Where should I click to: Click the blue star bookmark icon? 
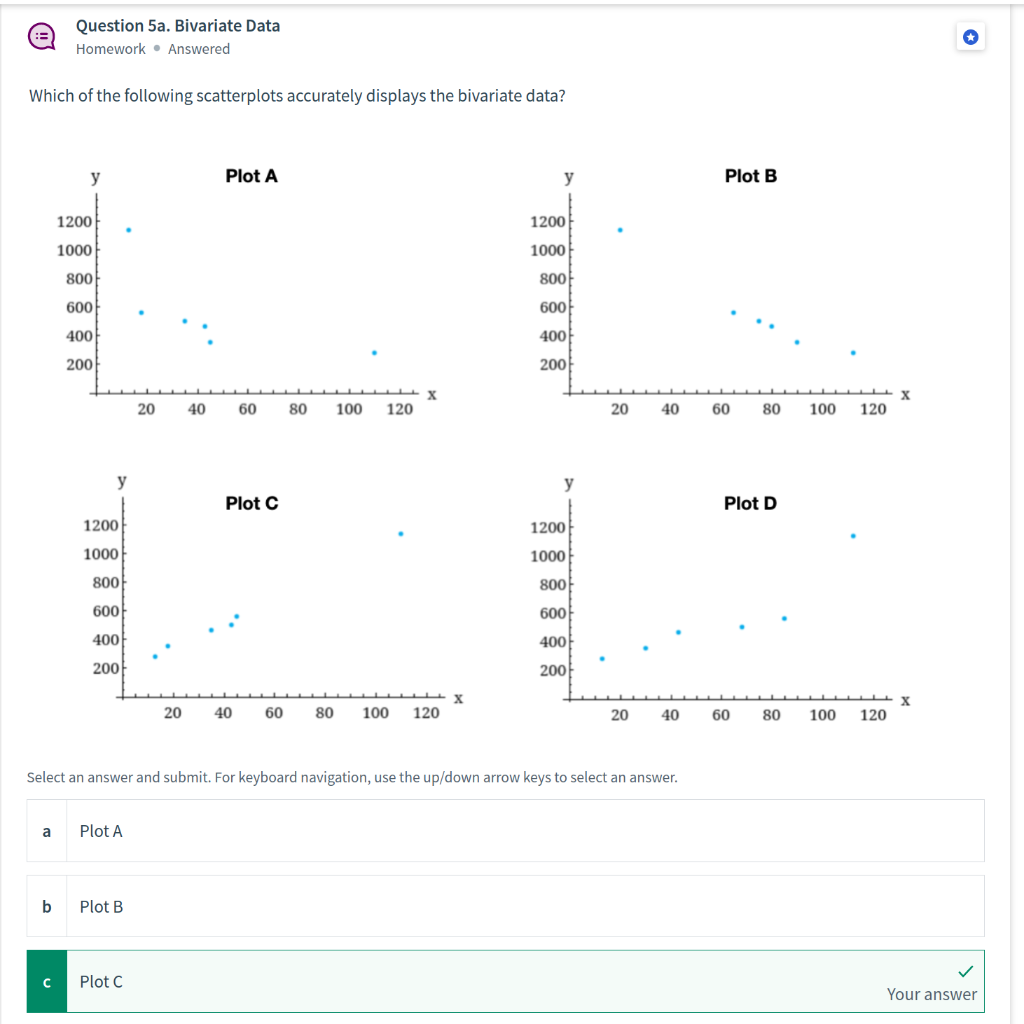click(970, 38)
